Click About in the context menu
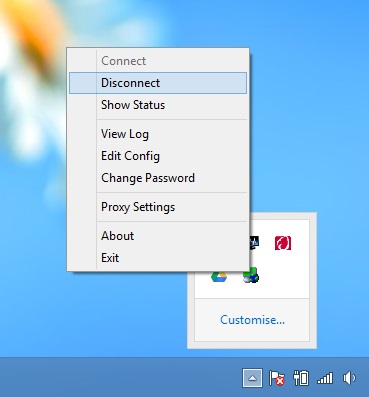The width and height of the screenshot is (369, 397). 158,236
